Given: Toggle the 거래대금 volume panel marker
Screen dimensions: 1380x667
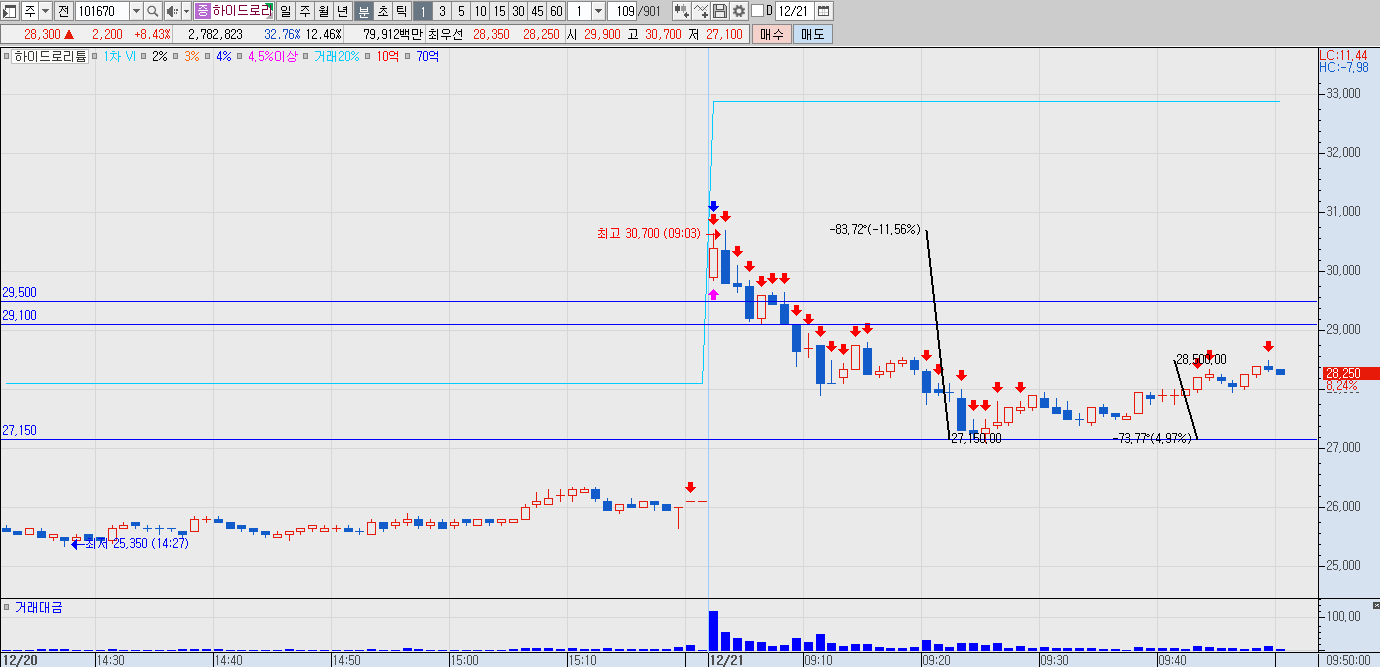Looking at the screenshot, I should click(7, 607).
